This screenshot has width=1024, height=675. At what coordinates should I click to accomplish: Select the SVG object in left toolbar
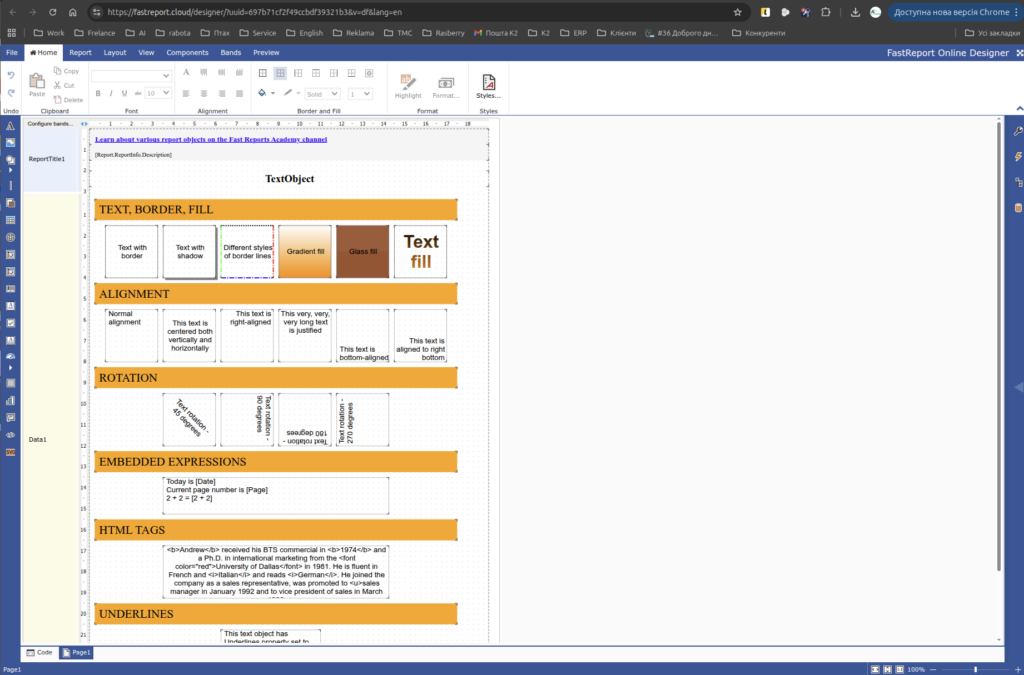coord(11,452)
